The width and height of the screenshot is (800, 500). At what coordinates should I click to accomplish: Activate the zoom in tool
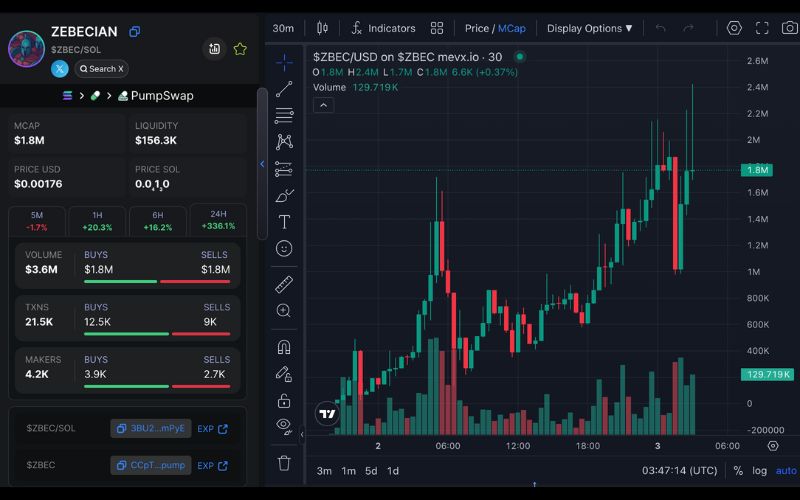point(284,311)
